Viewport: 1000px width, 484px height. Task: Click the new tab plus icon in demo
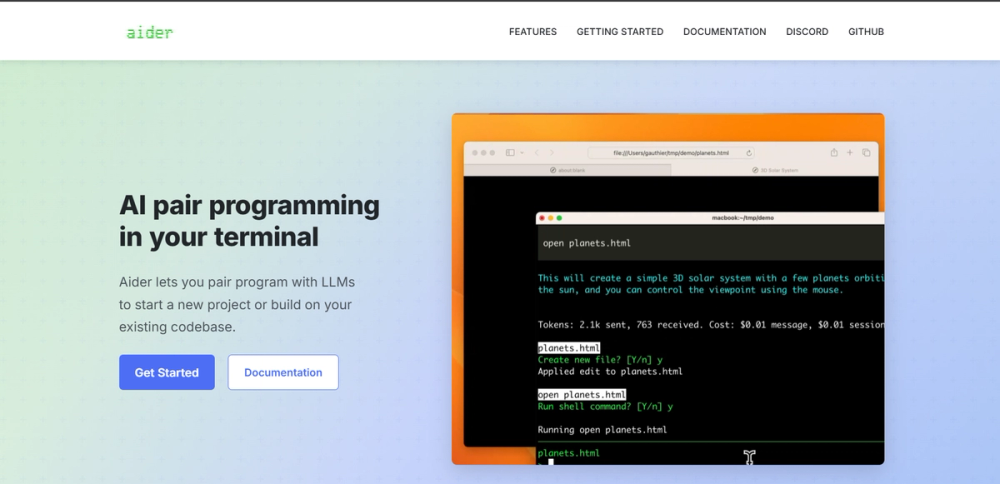[849, 152]
